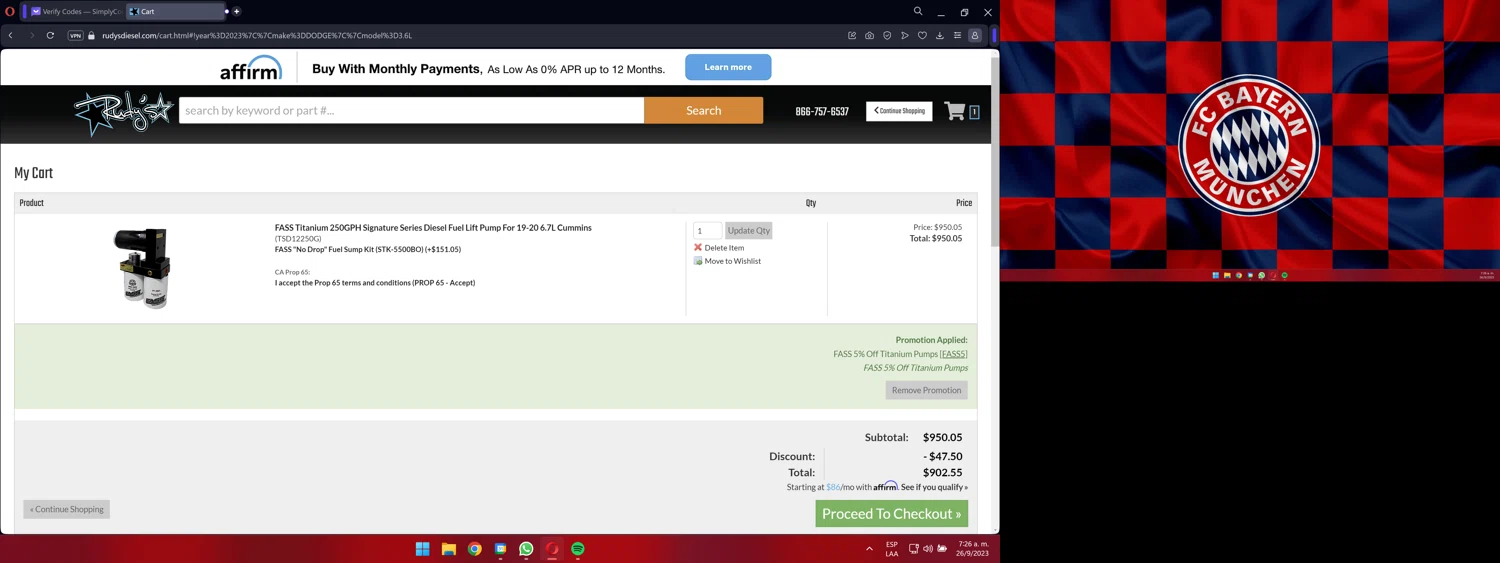
Task: Click the page vertical scrollbar
Action: 994,150
